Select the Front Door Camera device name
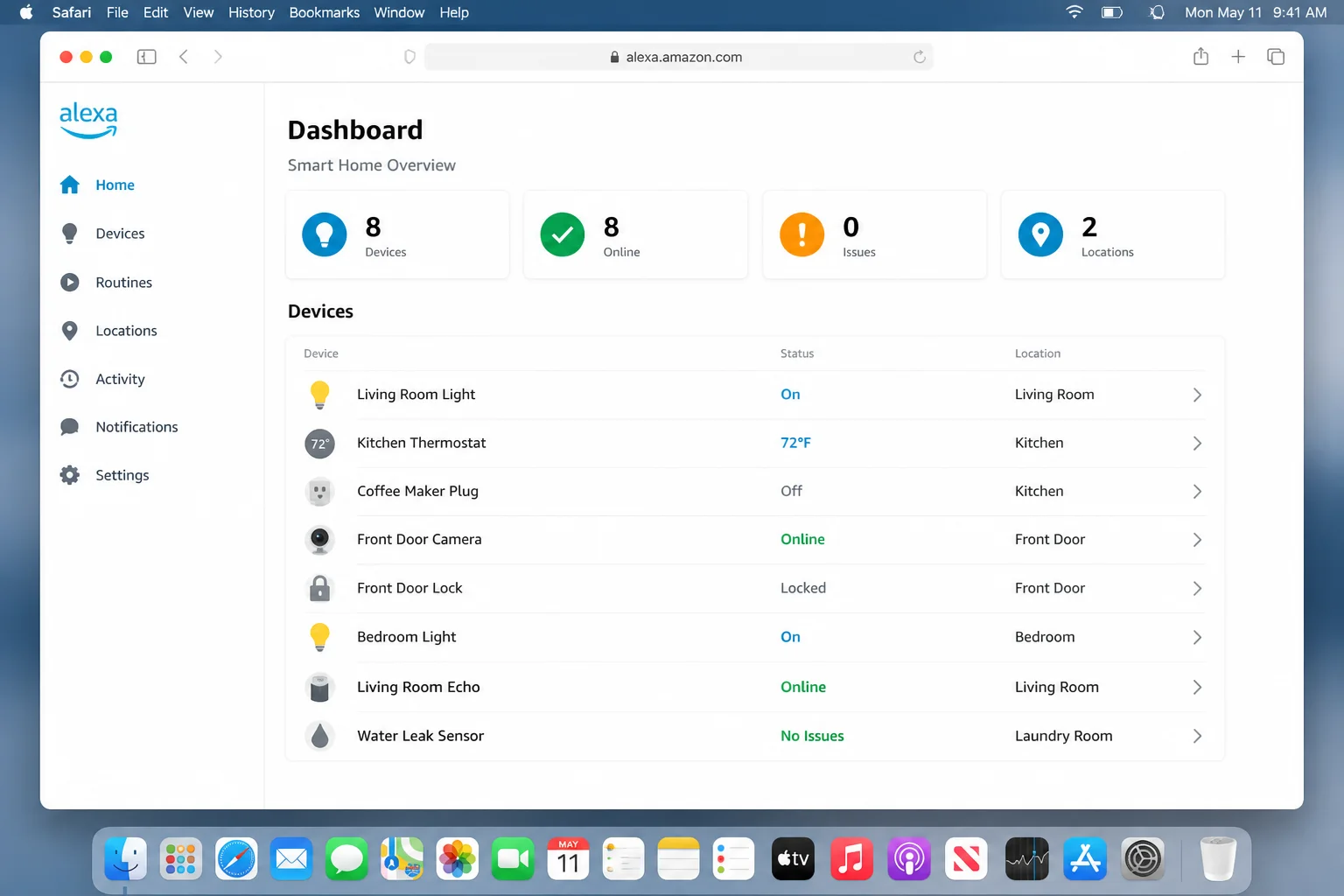1344x896 pixels. point(419,539)
